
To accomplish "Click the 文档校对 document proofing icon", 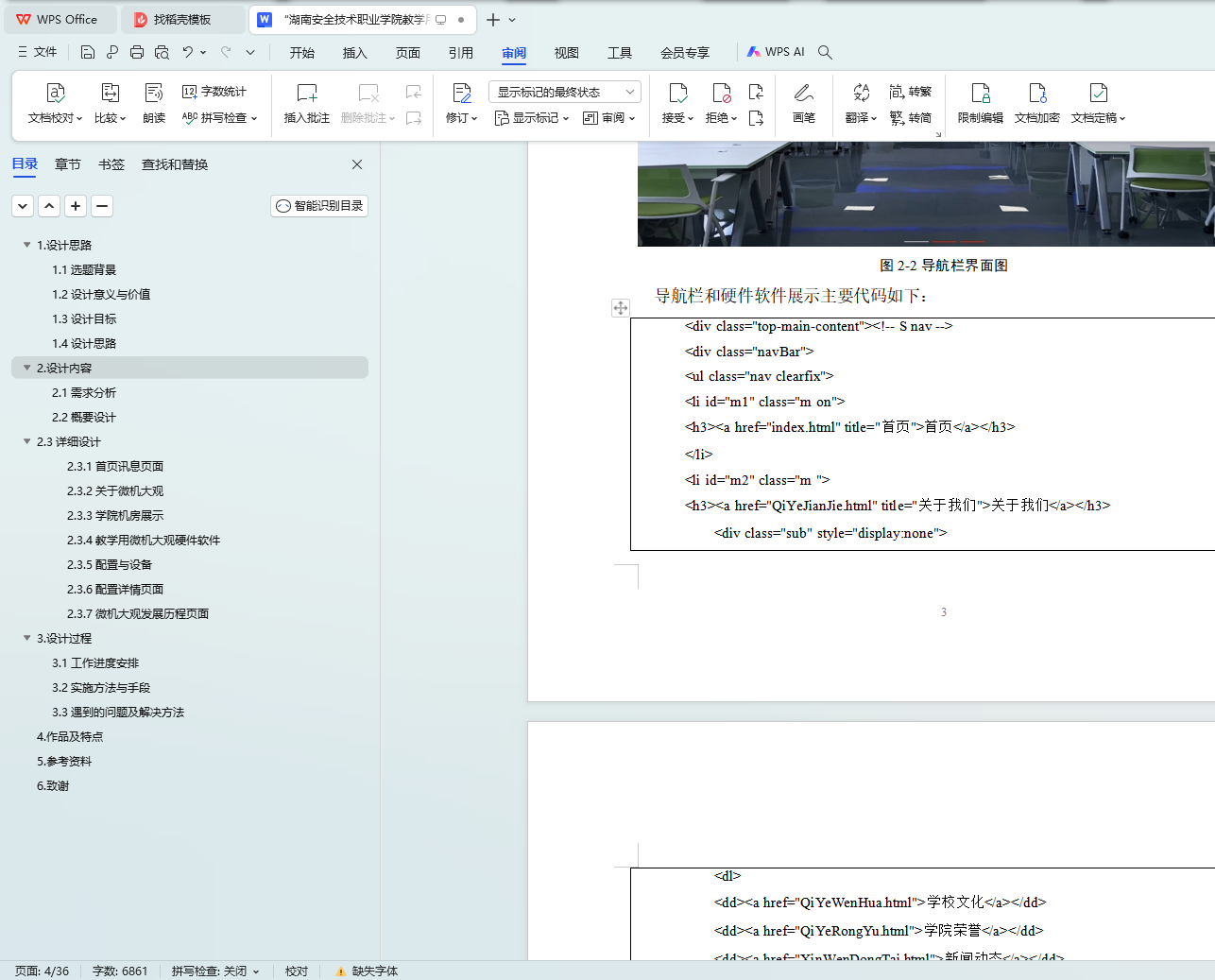I will 56,93.
